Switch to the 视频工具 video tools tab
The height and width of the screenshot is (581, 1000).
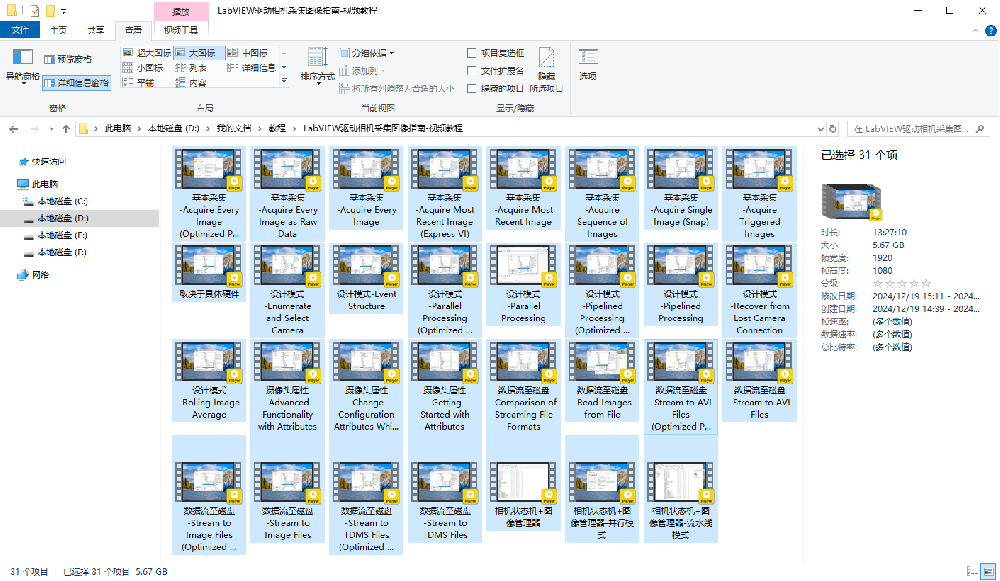[181, 30]
